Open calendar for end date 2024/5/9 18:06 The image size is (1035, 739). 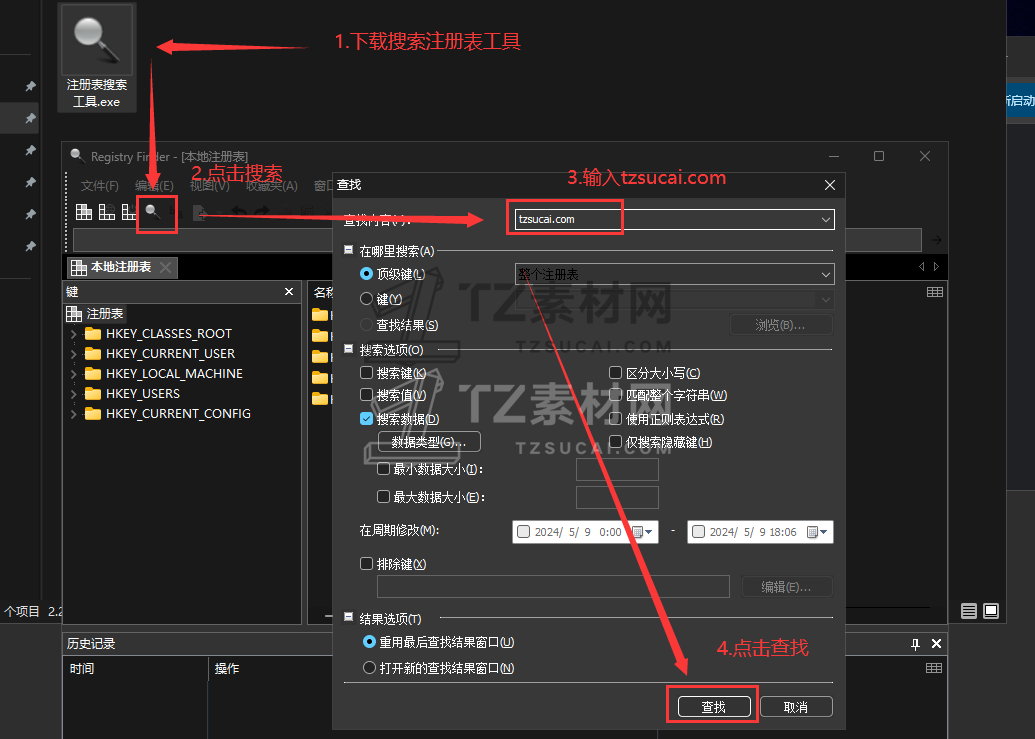point(817,532)
